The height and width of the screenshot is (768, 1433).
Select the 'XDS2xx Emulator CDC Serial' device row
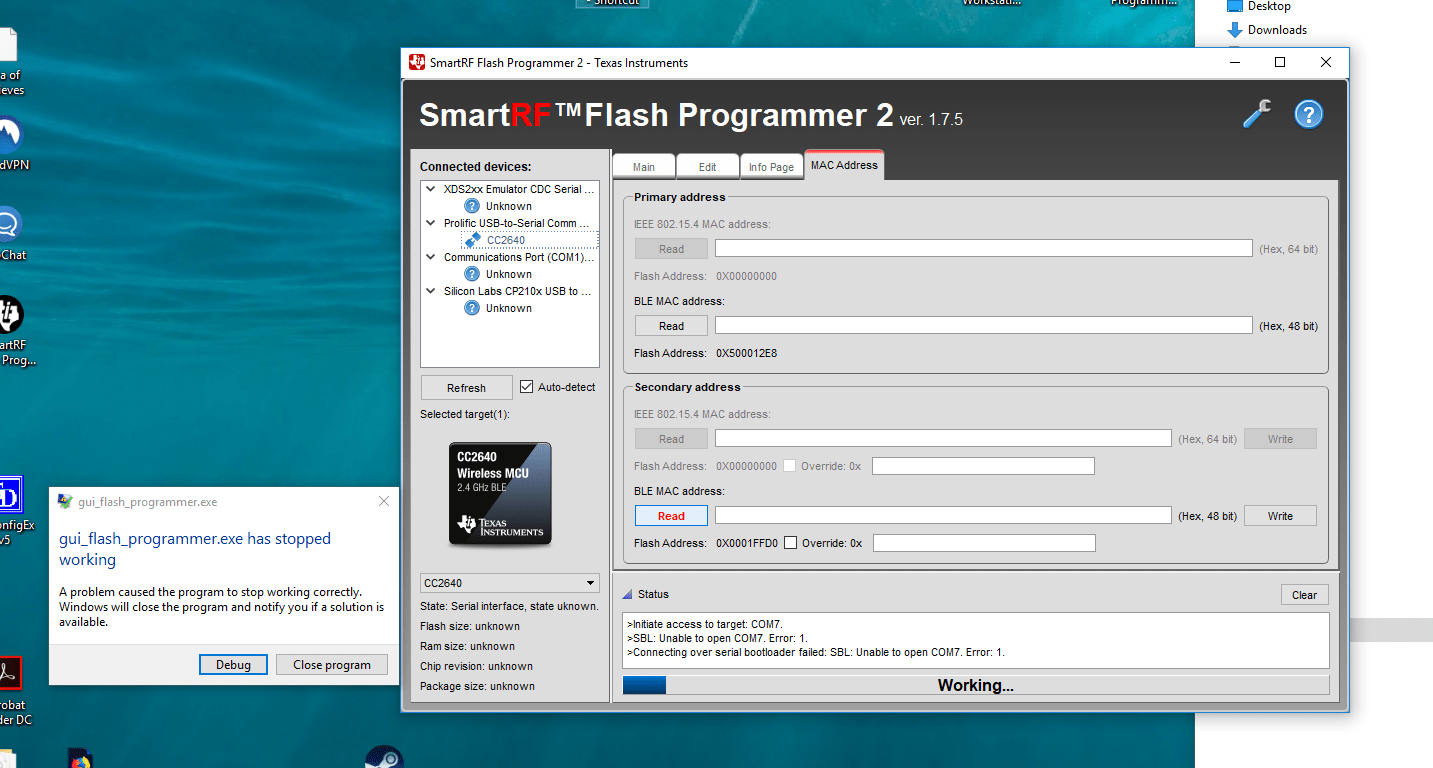tap(519, 189)
